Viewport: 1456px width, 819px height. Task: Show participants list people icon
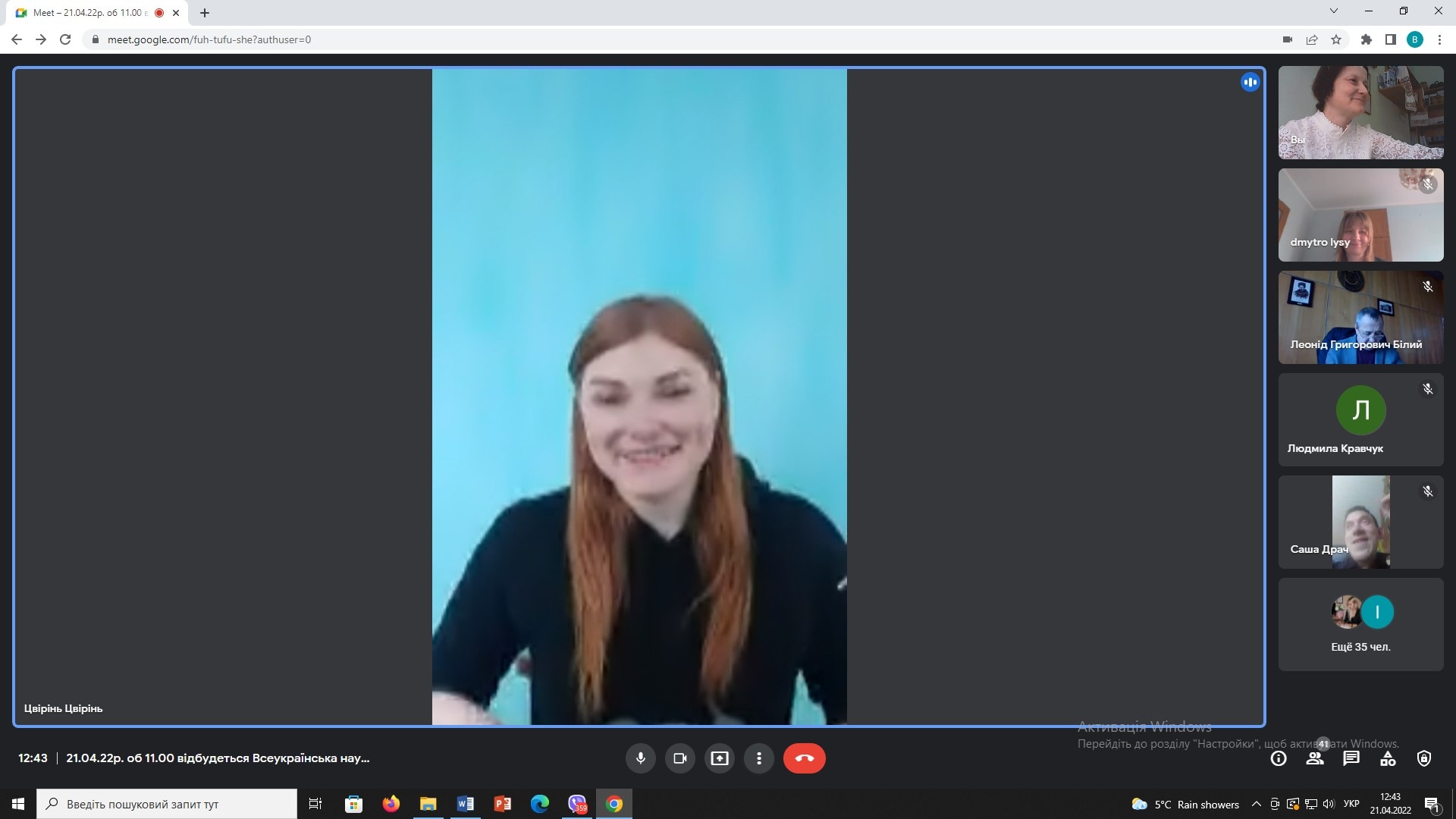[x=1315, y=758]
